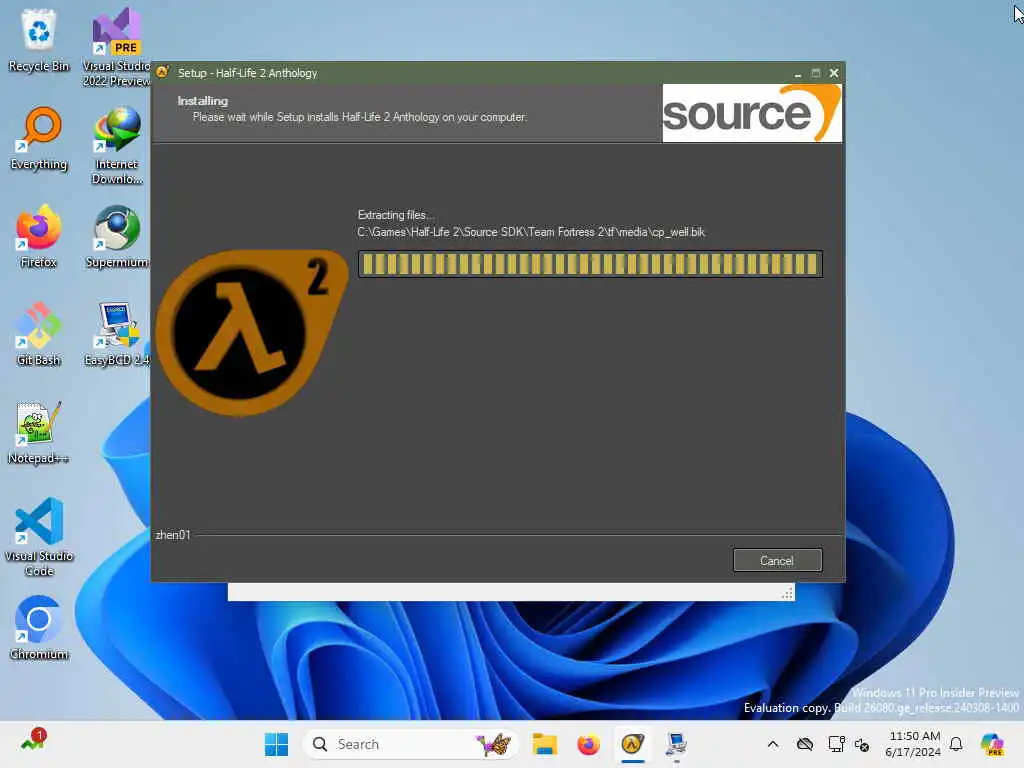Click the cloud sync off tray icon
This screenshot has height=768, width=1024.
click(805, 744)
